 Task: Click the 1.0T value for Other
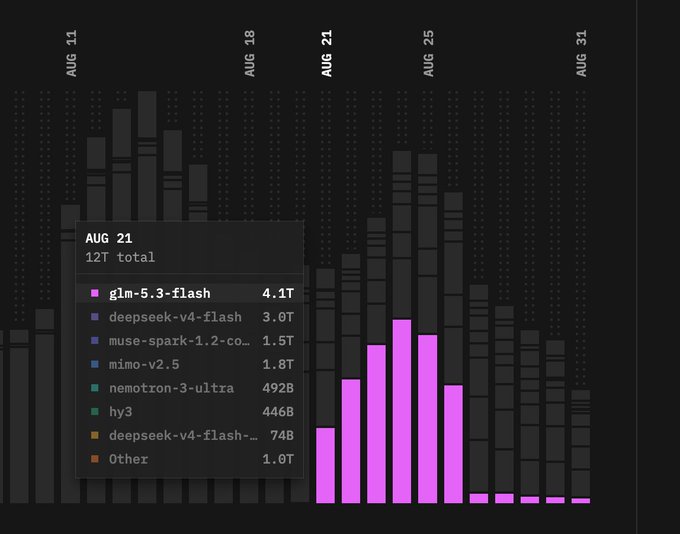click(x=278, y=459)
